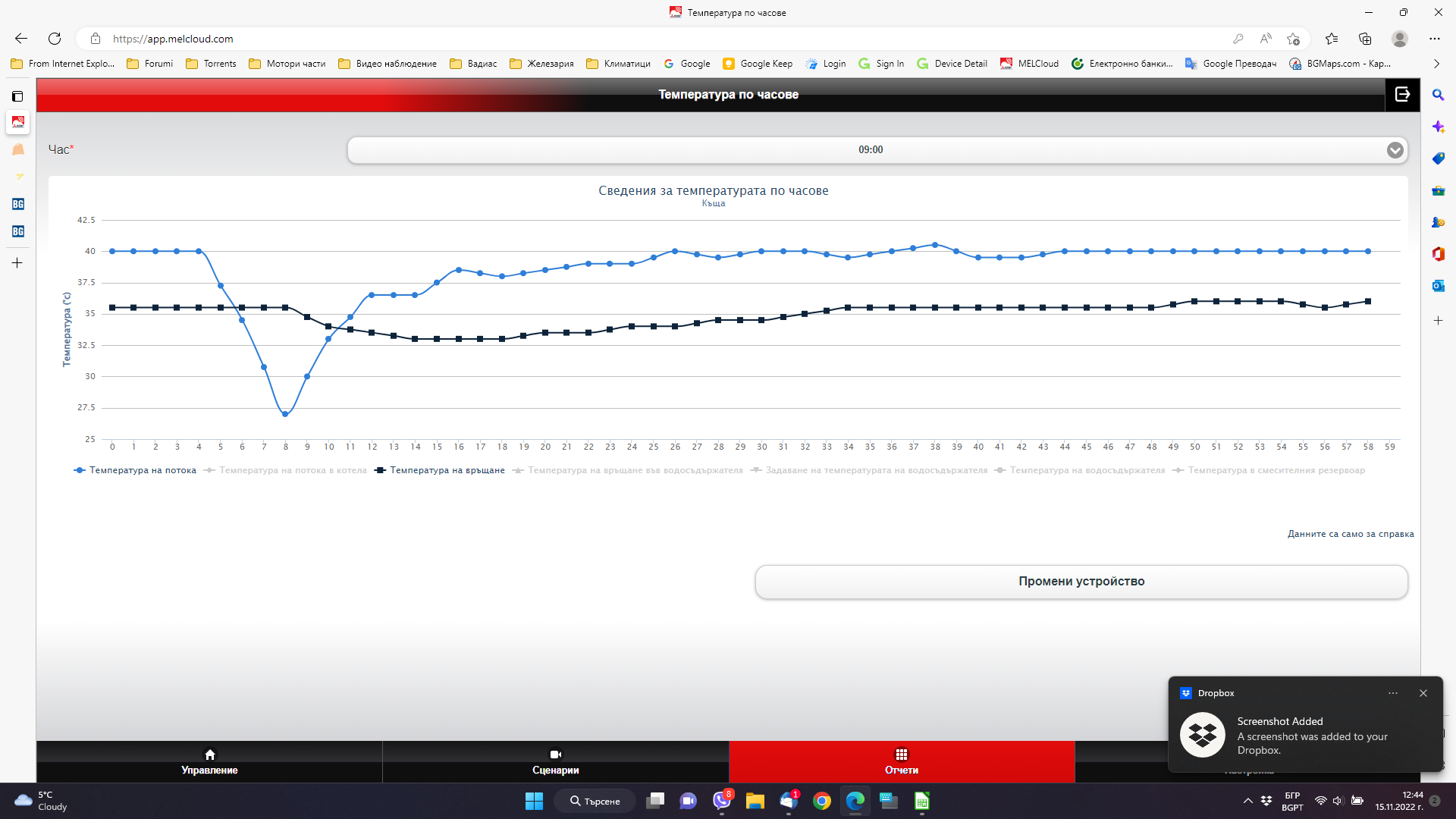The height and width of the screenshot is (819, 1456).
Task: Click the logout icon in the red header
Action: (x=1402, y=94)
